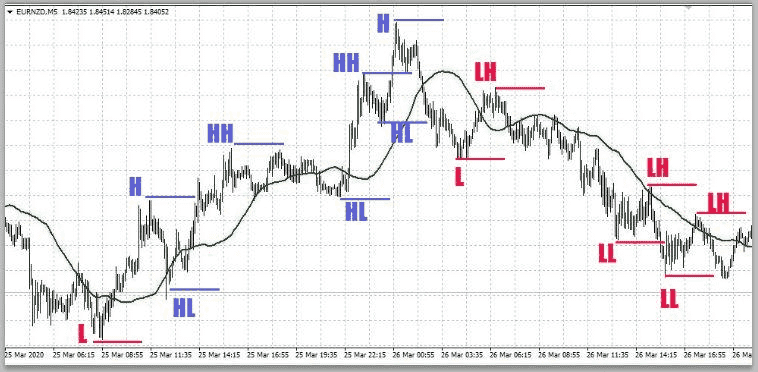Click the highest red LH label
758x372 pixels.
point(485,72)
